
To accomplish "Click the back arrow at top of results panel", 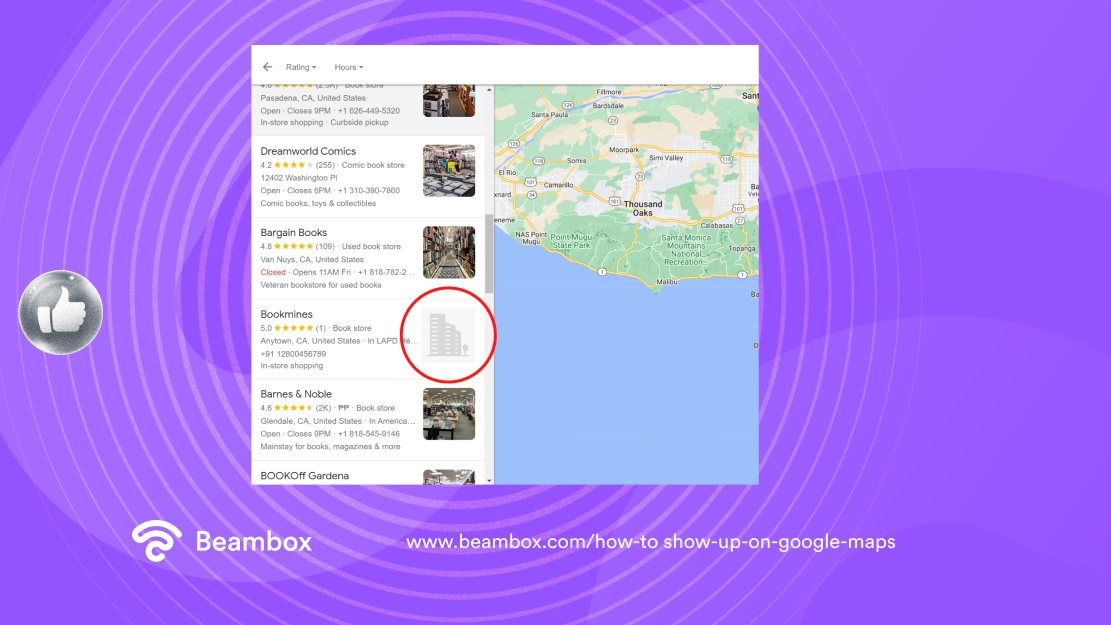I will coord(267,66).
